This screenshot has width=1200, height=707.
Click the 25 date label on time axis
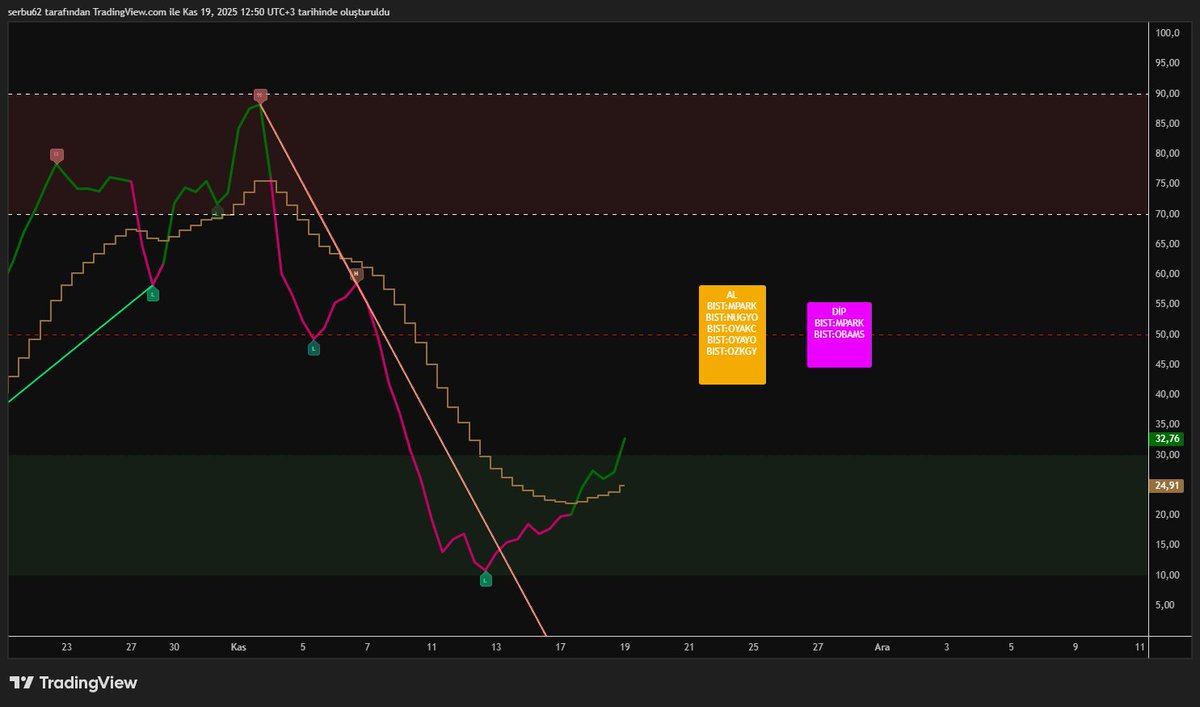click(x=753, y=647)
